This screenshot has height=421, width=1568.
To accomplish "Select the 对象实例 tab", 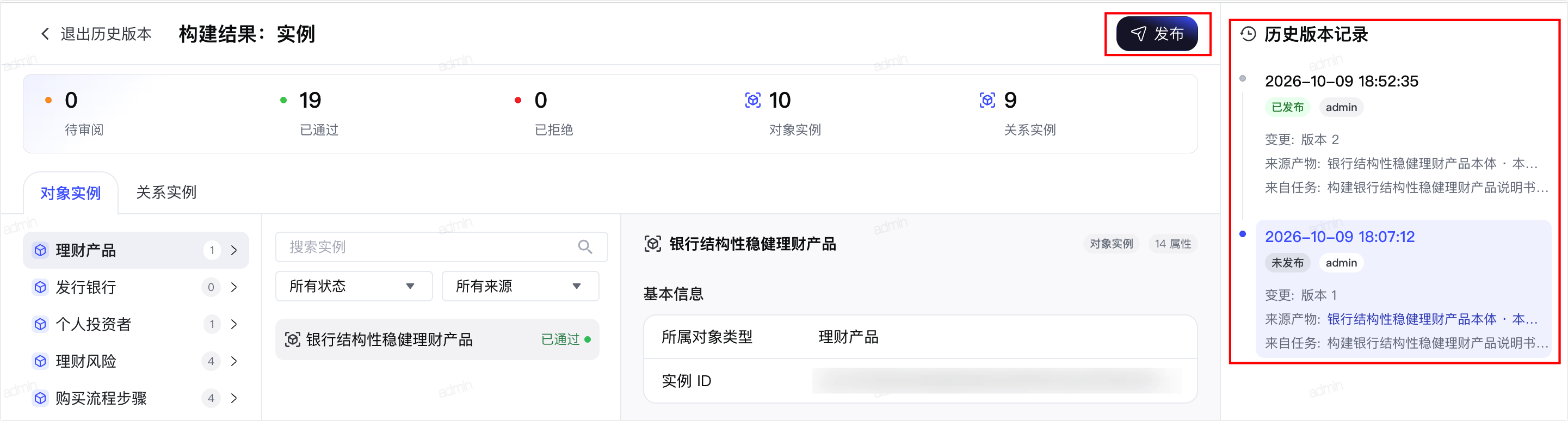I will (x=71, y=193).
